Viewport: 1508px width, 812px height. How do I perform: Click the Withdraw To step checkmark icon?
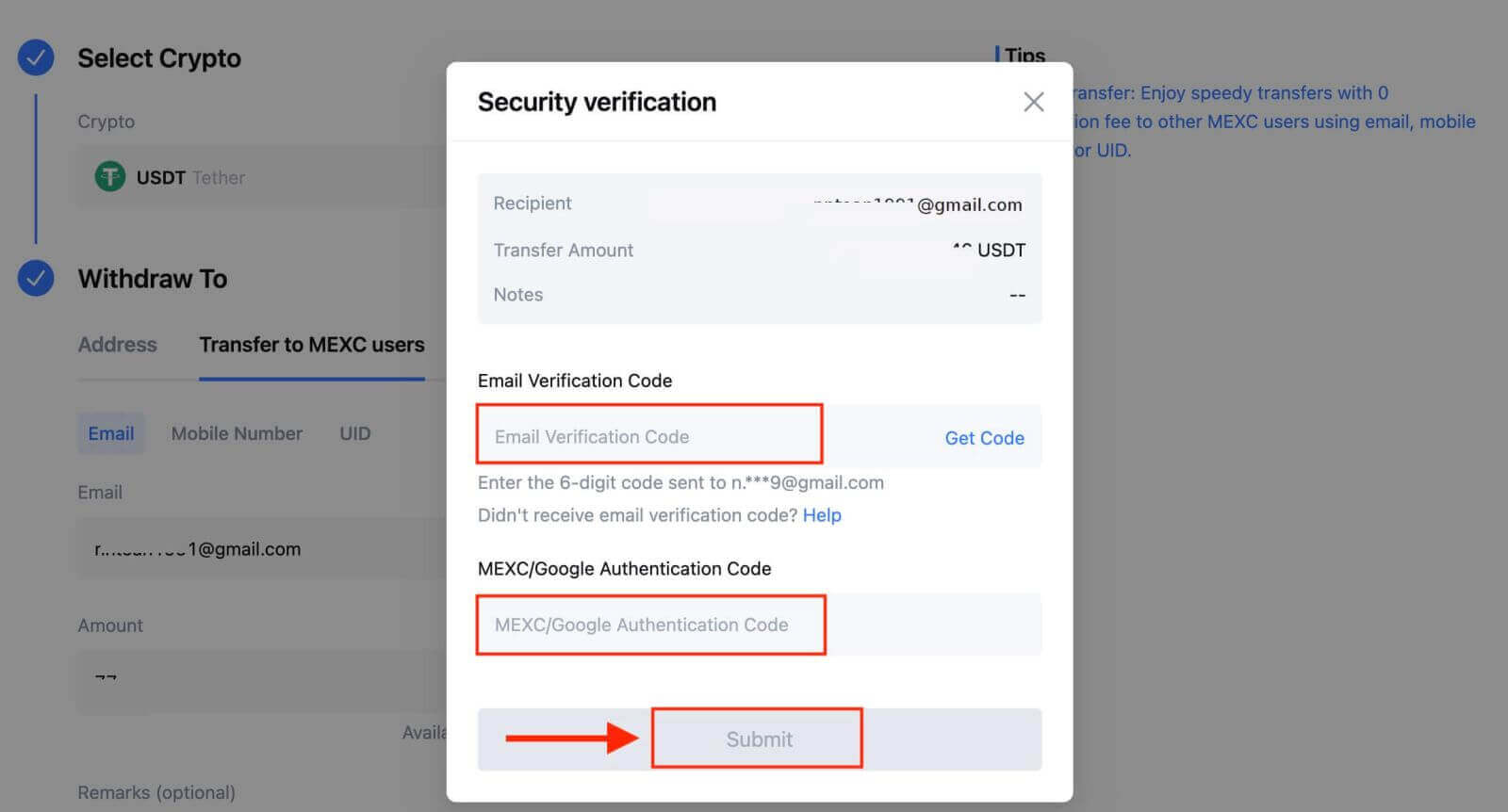[x=36, y=278]
